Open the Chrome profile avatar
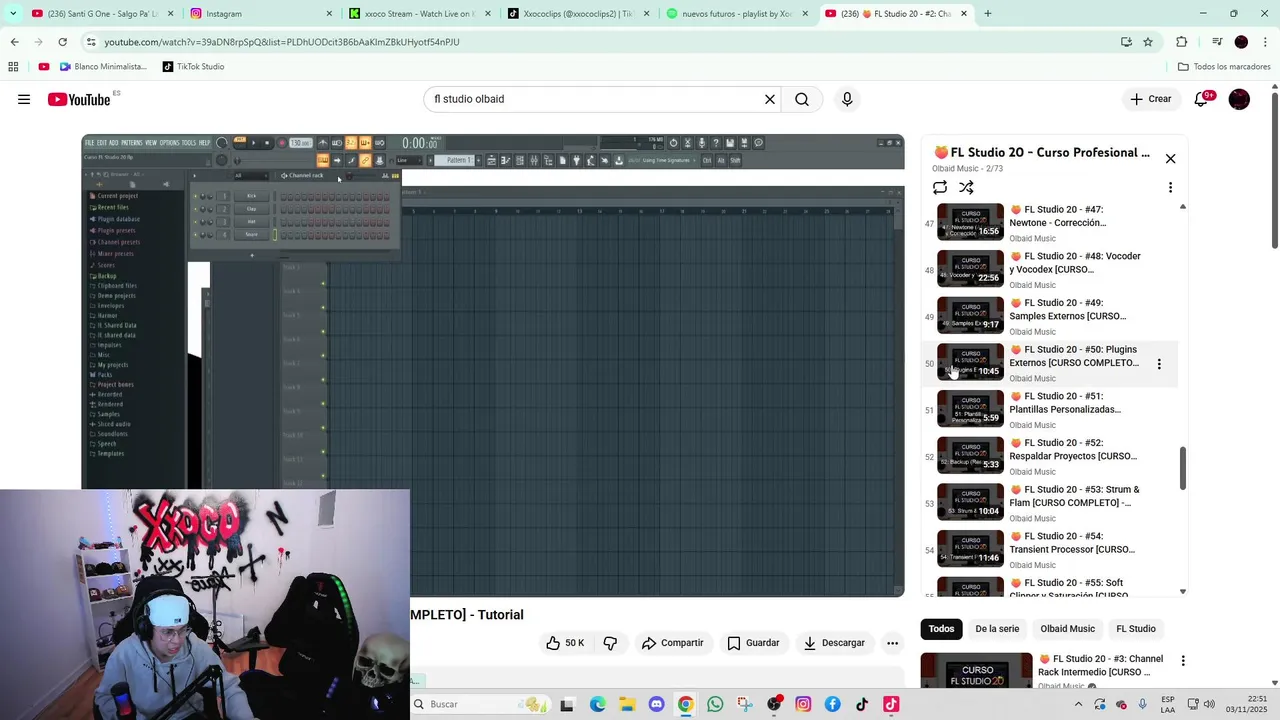The height and width of the screenshot is (720, 1280). coord(1241,42)
